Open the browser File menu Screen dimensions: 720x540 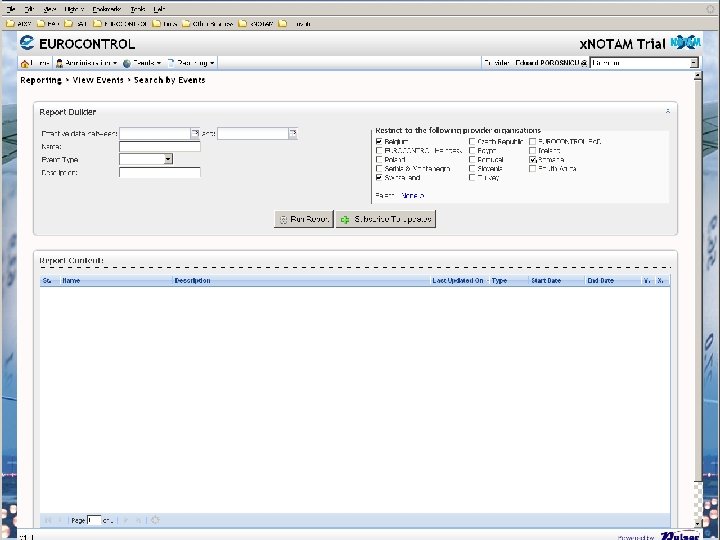(11, 9)
